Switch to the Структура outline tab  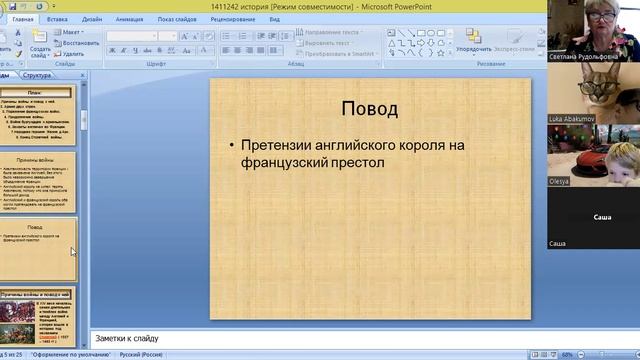point(37,76)
